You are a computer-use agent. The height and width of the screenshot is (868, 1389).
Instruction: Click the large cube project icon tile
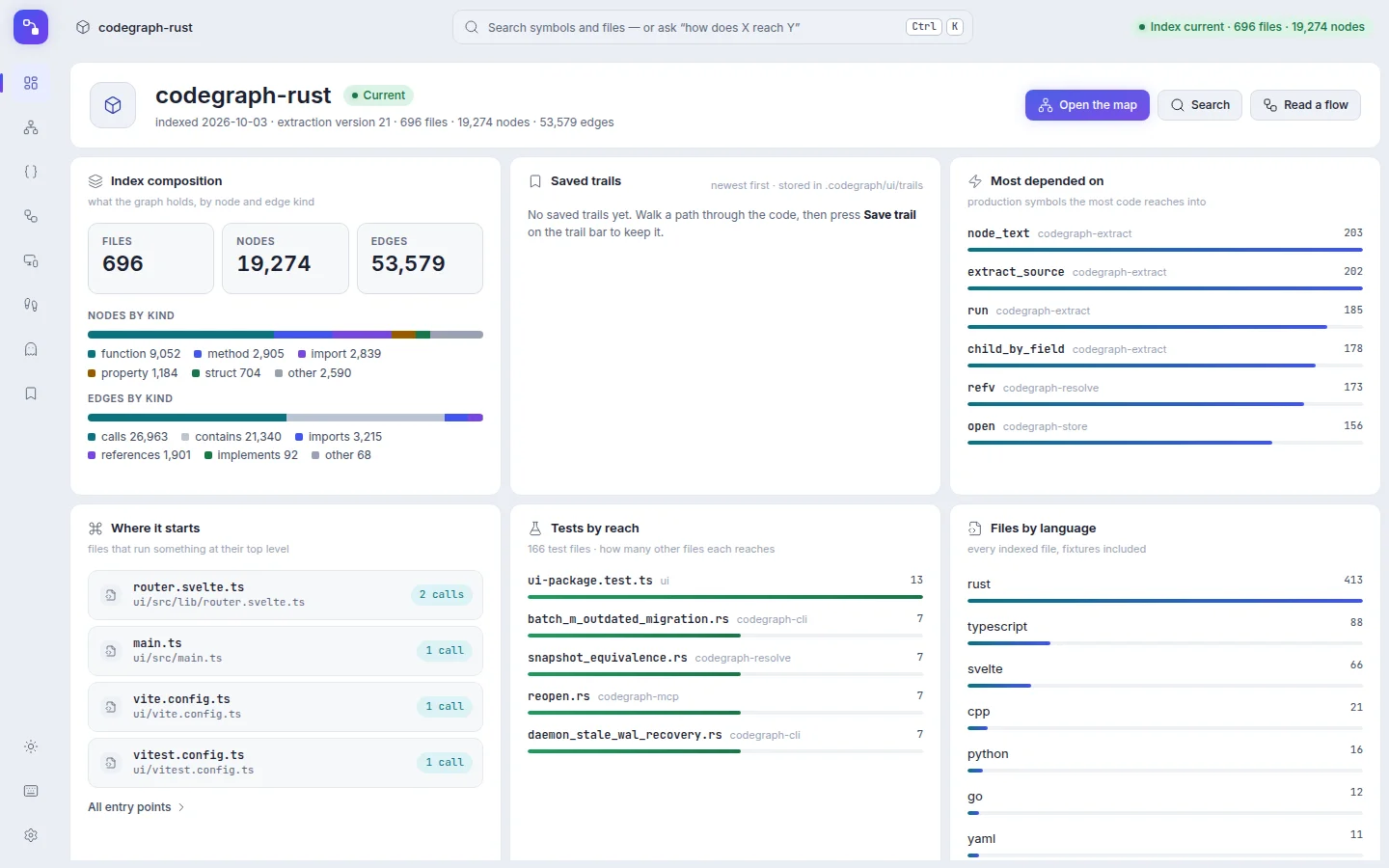click(x=113, y=105)
